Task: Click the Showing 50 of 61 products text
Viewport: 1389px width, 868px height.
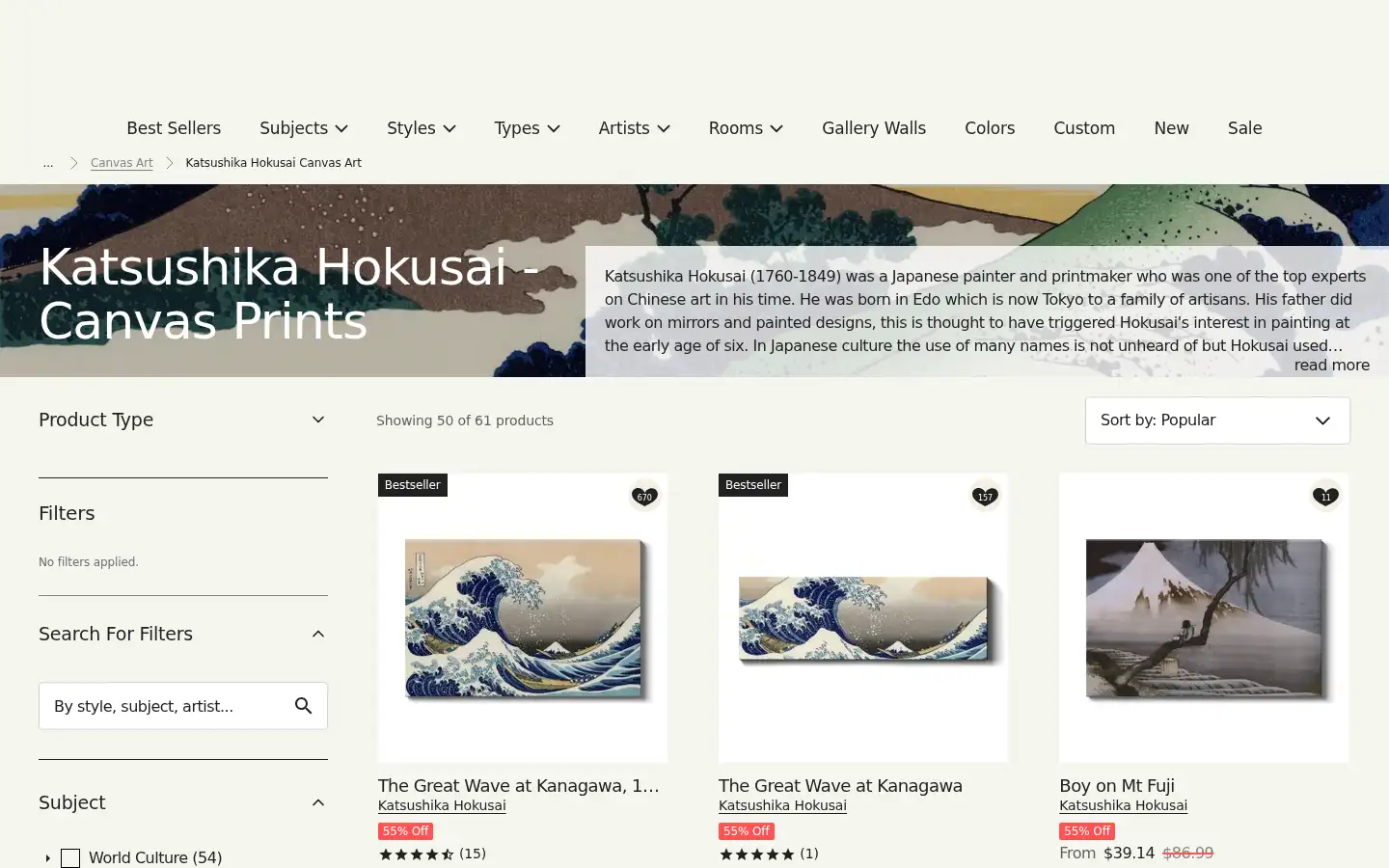Action: pyautogui.click(x=465, y=420)
